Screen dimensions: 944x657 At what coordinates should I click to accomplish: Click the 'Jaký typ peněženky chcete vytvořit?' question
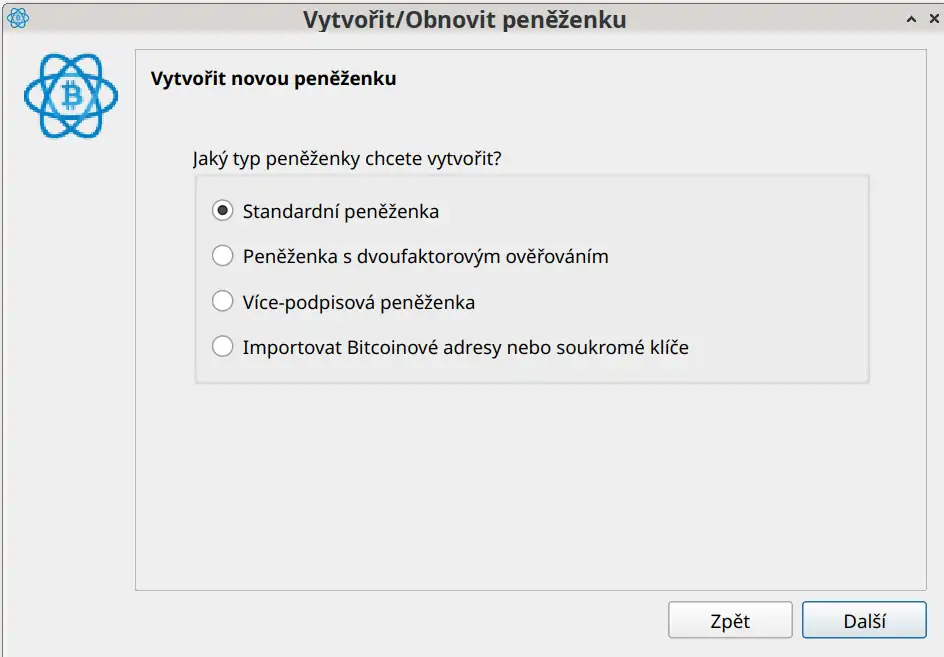tap(346, 158)
